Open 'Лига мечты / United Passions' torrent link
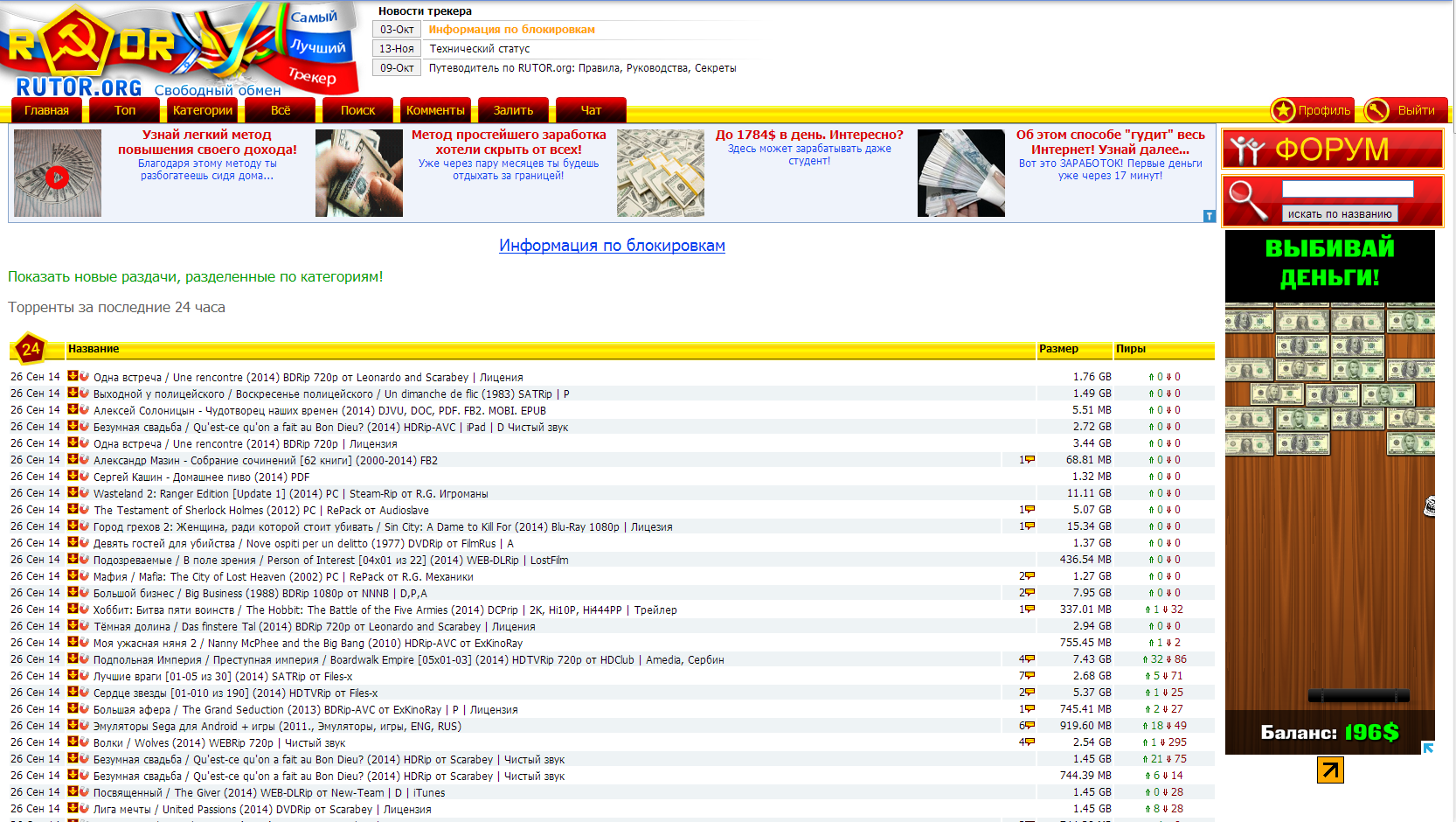 coord(262,809)
